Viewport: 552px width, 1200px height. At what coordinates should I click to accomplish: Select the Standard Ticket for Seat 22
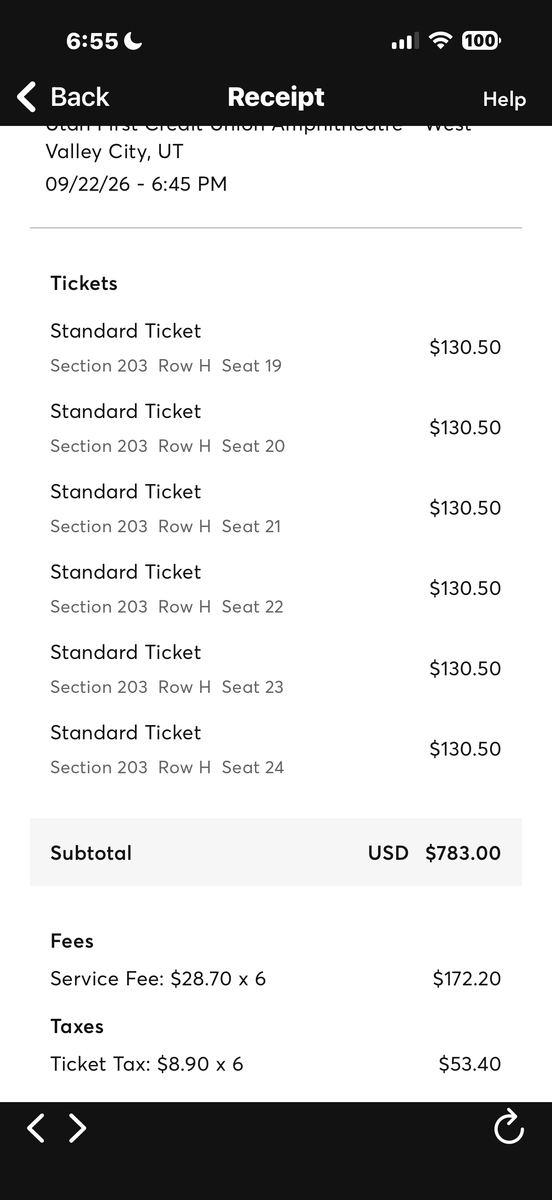click(276, 588)
